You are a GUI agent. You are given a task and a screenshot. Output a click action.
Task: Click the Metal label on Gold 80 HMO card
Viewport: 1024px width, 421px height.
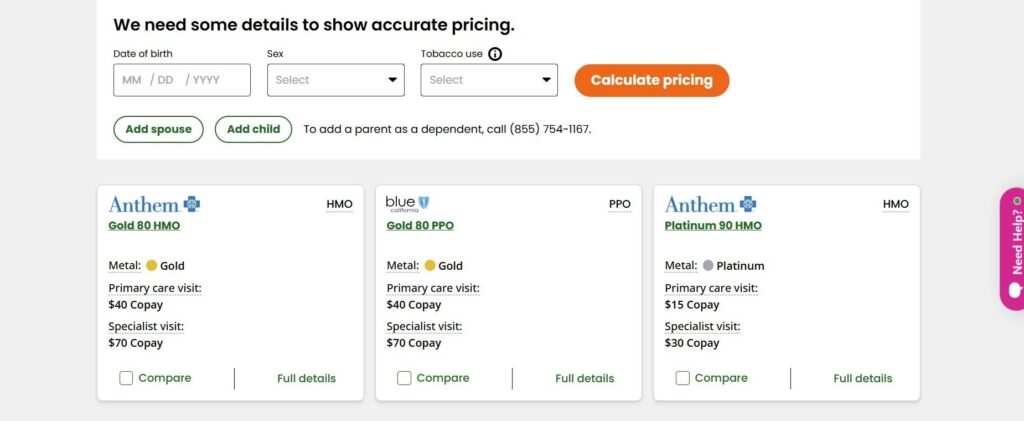pyautogui.click(x=125, y=266)
